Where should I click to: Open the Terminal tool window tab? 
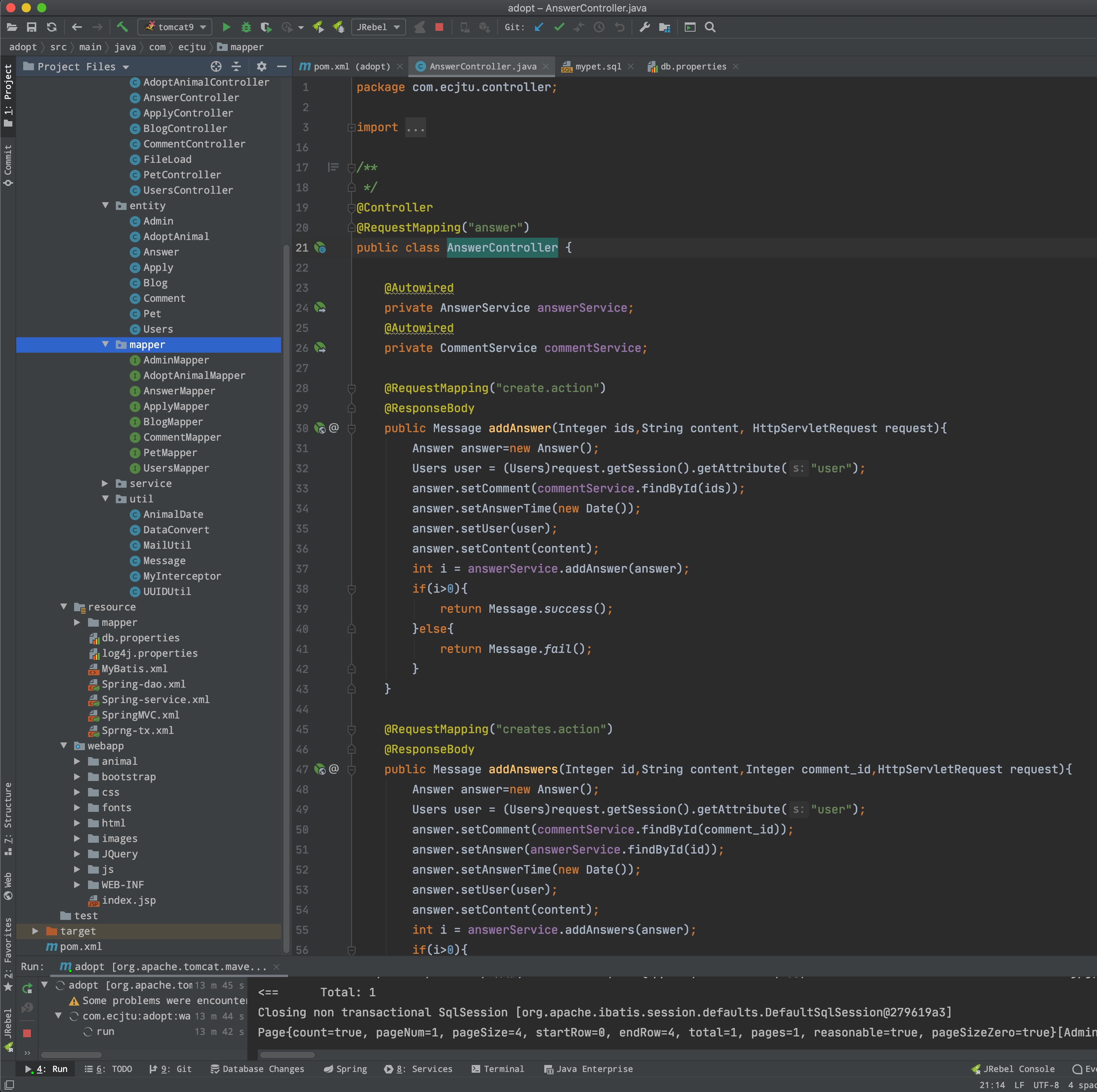498,1069
